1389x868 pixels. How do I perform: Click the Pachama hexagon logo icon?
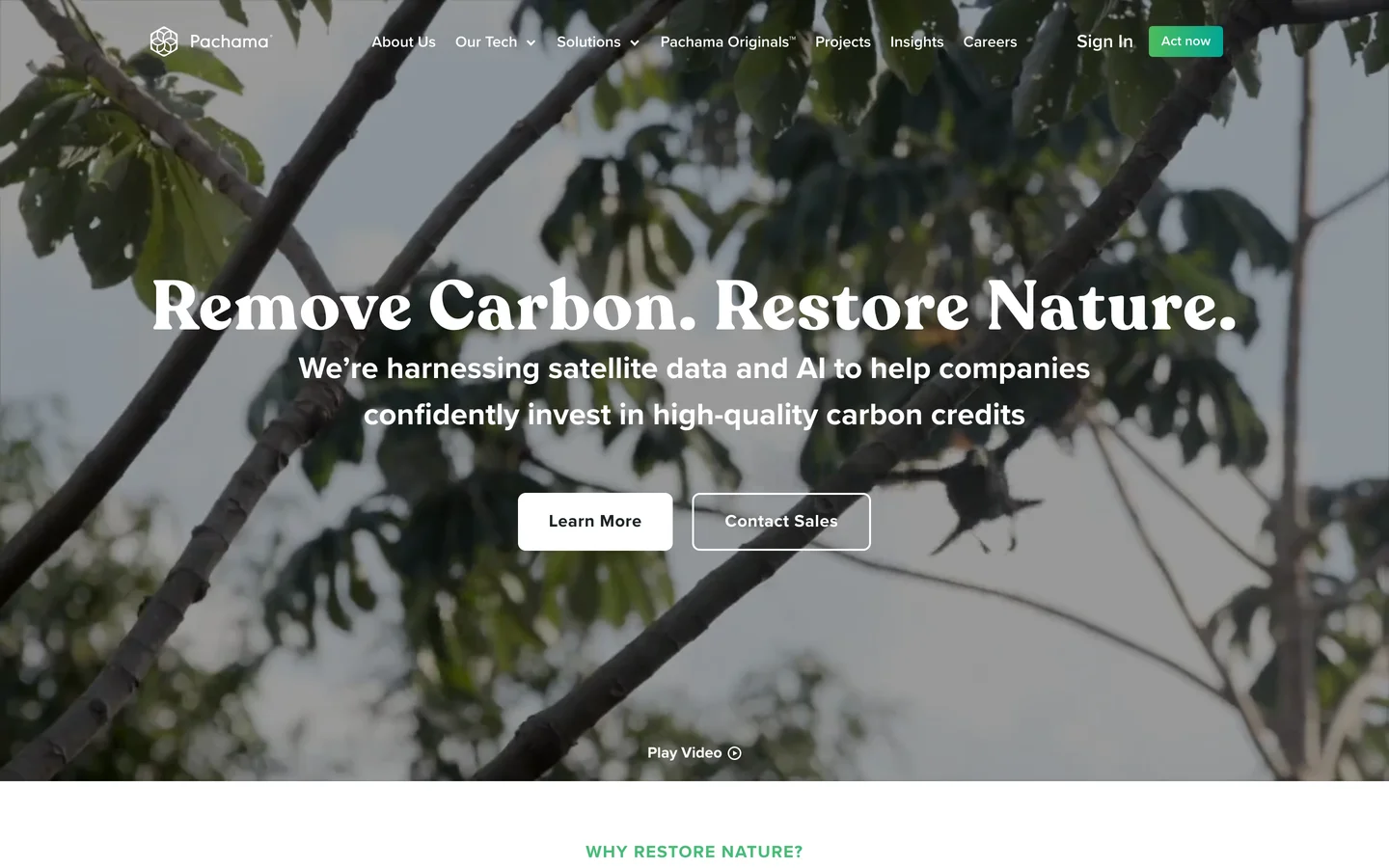click(164, 41)
